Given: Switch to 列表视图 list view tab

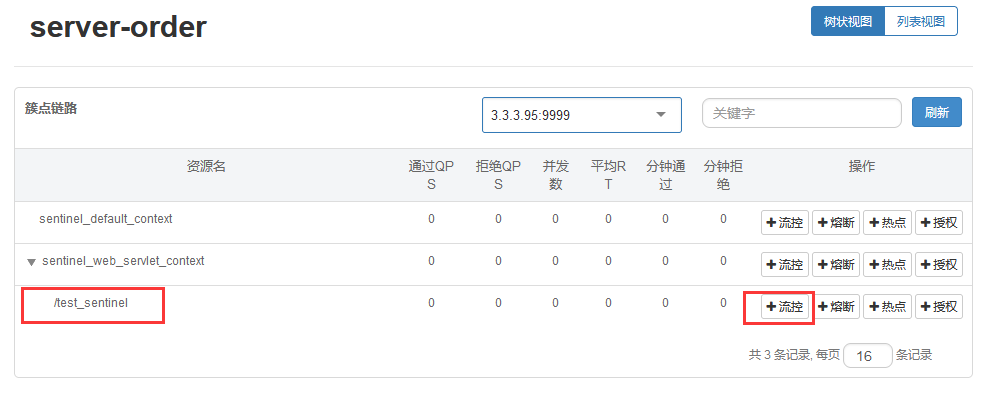Looking at the screenshot, I should (921, 21).
